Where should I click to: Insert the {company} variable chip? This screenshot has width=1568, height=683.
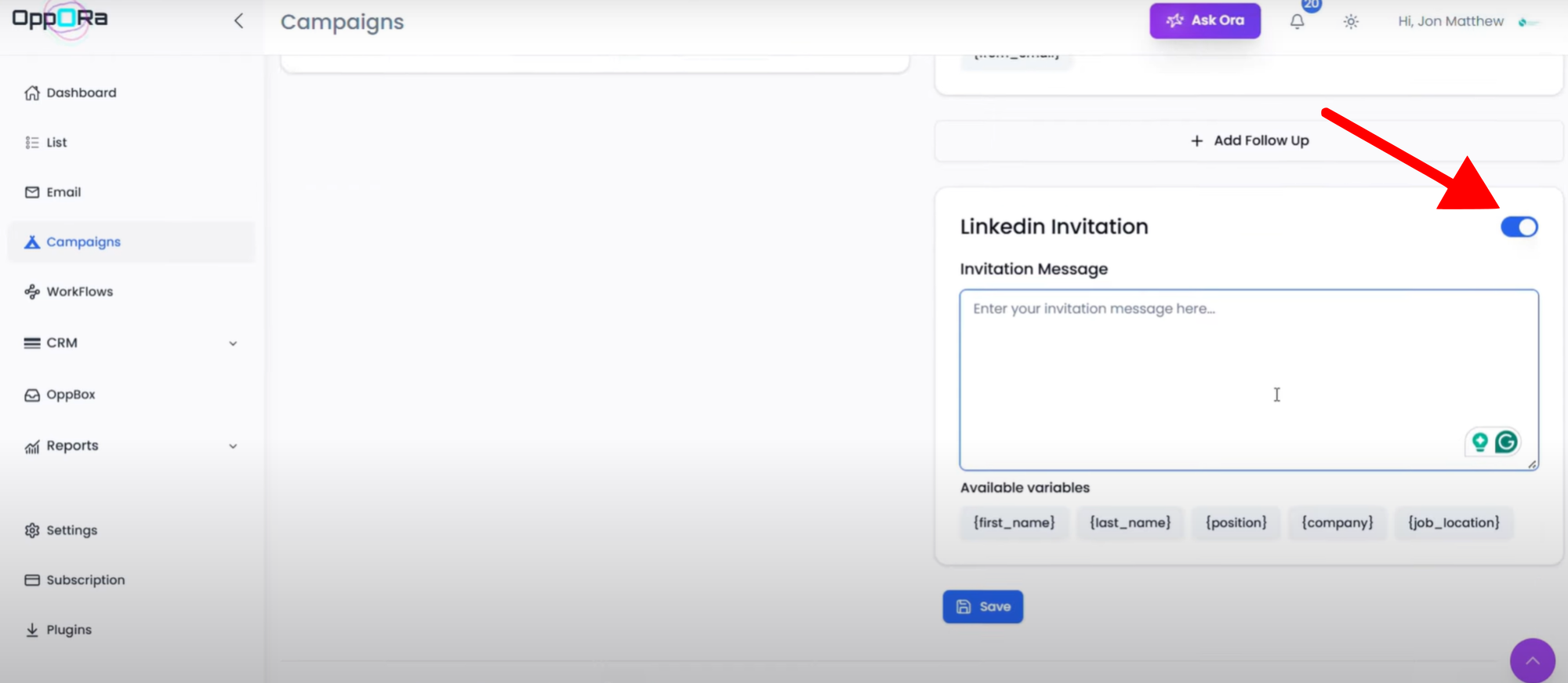(1337, 523)
